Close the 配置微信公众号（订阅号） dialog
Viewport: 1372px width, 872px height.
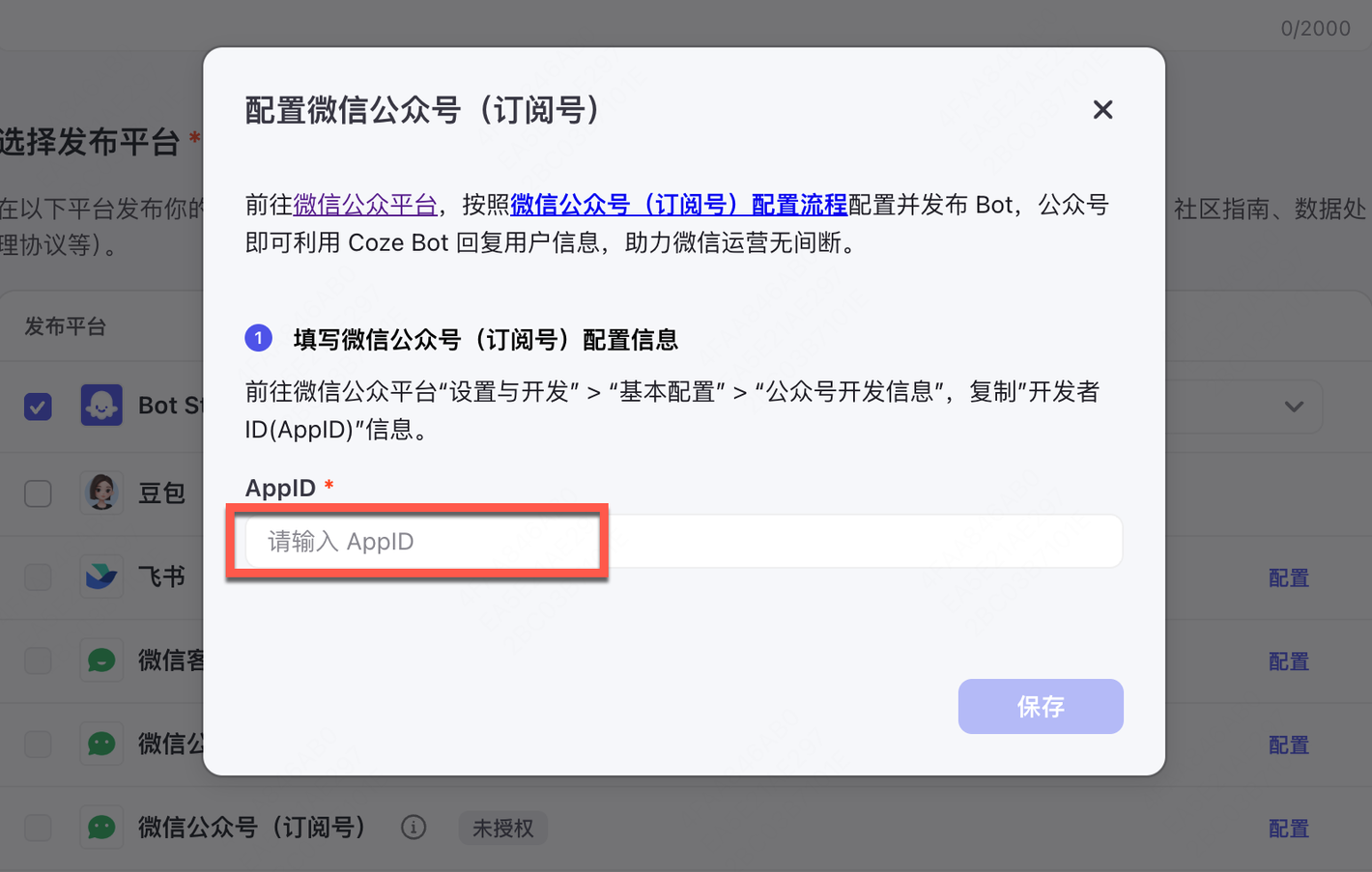1102,110
